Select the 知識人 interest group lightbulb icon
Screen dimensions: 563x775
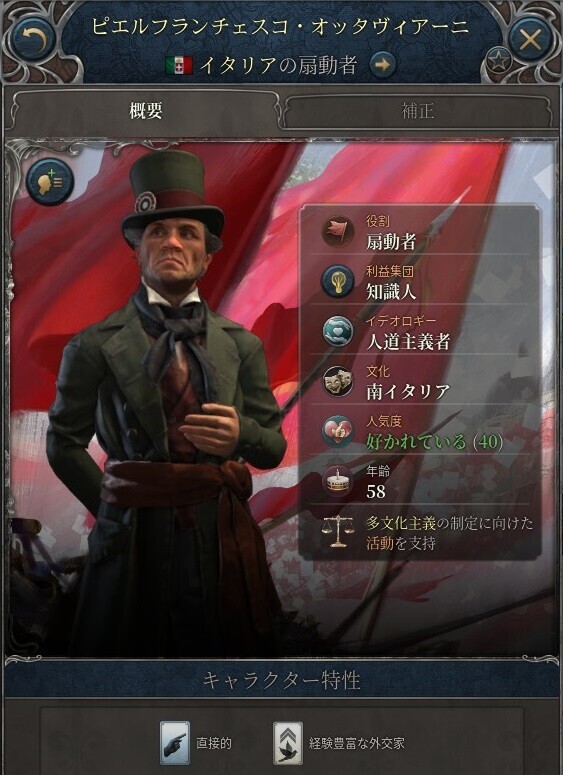(x=338, y=281)
